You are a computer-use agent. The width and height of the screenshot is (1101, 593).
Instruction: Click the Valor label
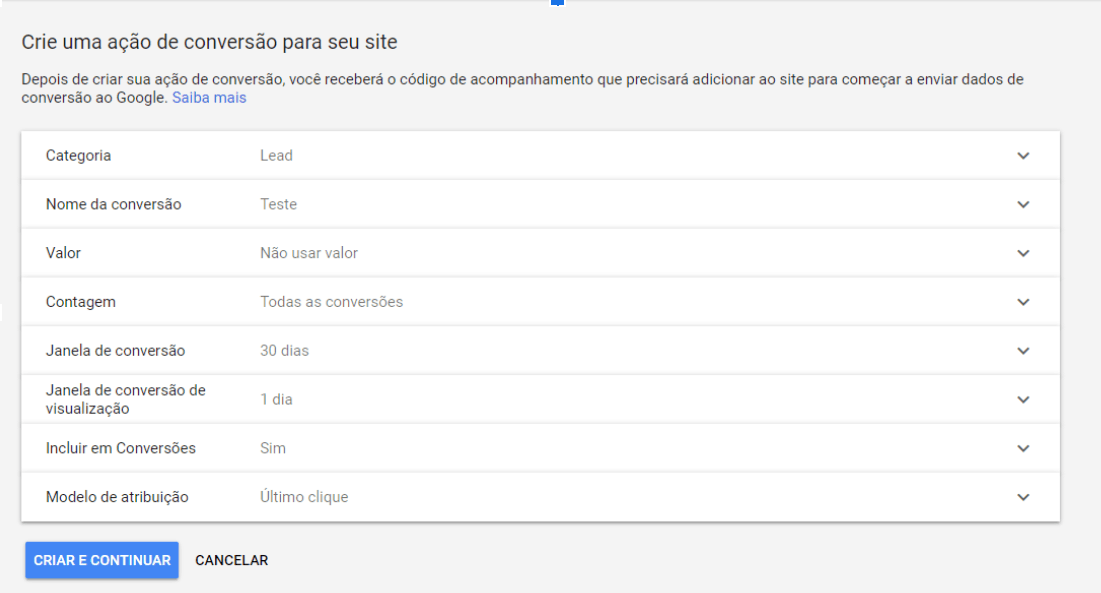pyautogui.click(x=63, y=253)
